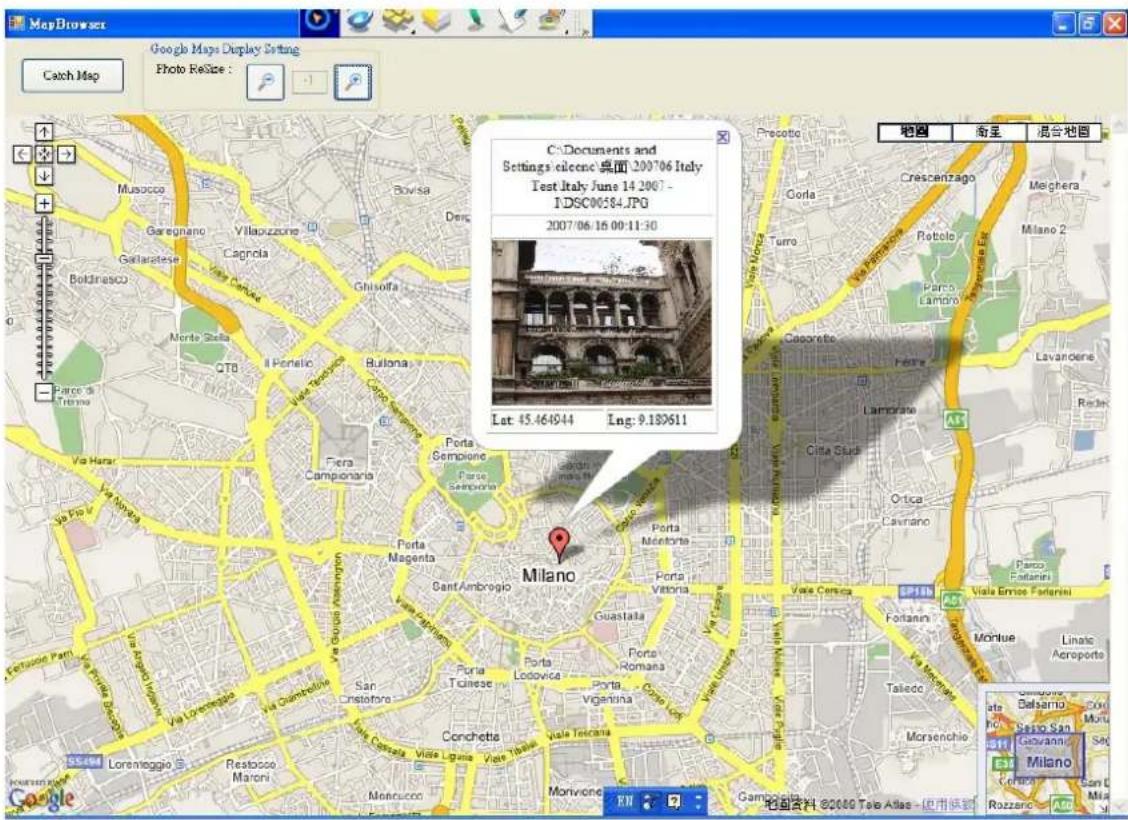Click the Porta Magenta map label

pyautogui.click(x=411, y=551)
